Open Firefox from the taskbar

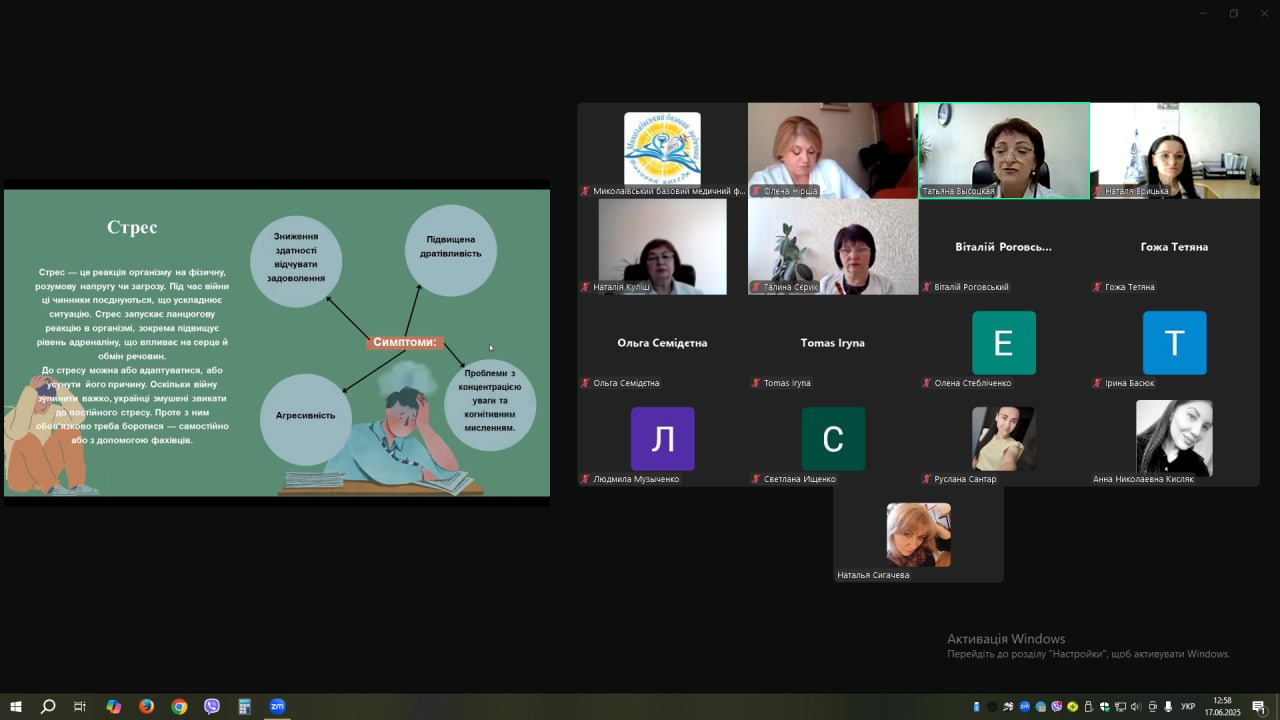(x=146, y=706)
